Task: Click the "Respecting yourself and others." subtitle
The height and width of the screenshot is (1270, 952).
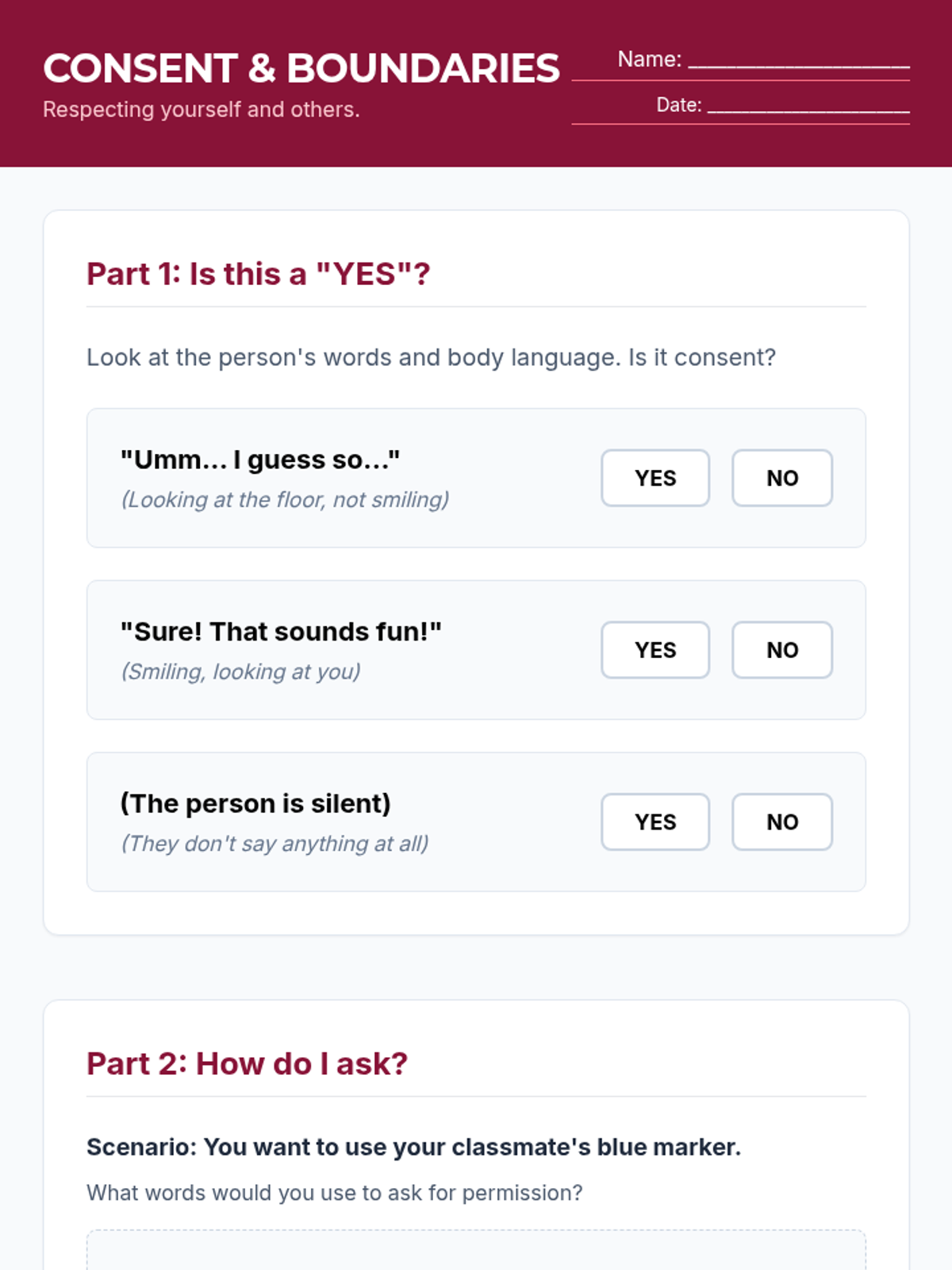Action: pos(202,110)
